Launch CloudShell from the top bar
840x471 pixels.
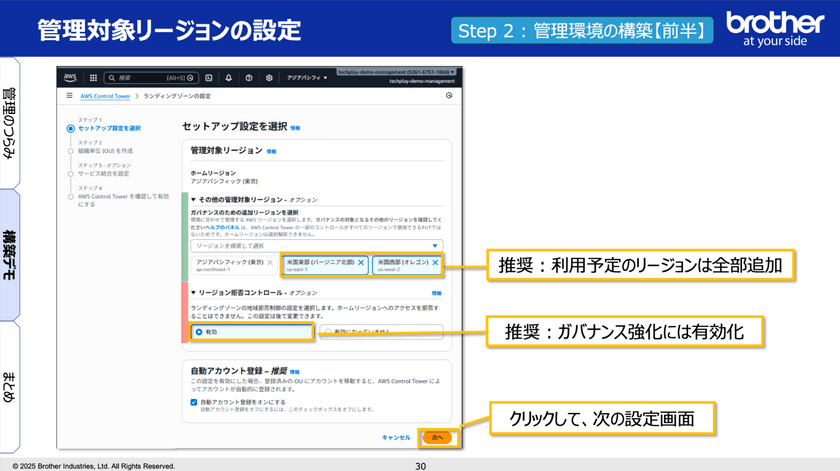pyautogui.click(x=208, y=77)
